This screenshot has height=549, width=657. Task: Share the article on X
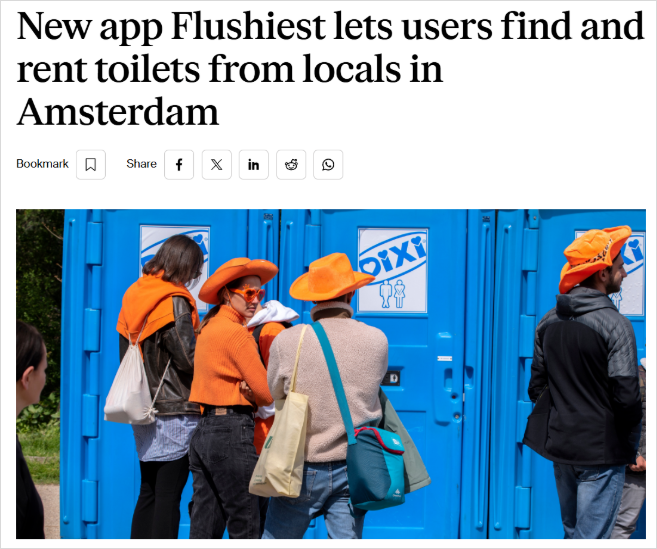tap(216, 164)
